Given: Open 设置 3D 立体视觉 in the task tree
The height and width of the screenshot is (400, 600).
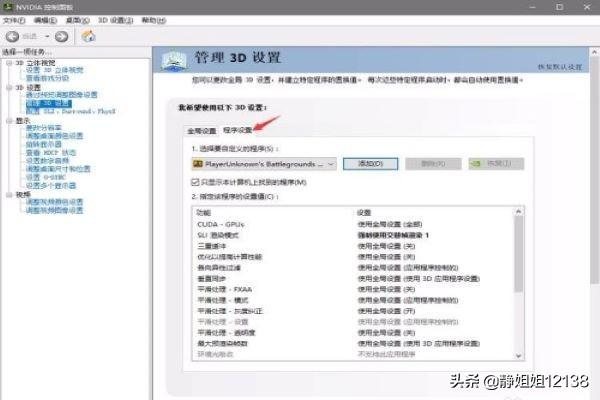Looking at the screenshot, I should tap(54, 70).
